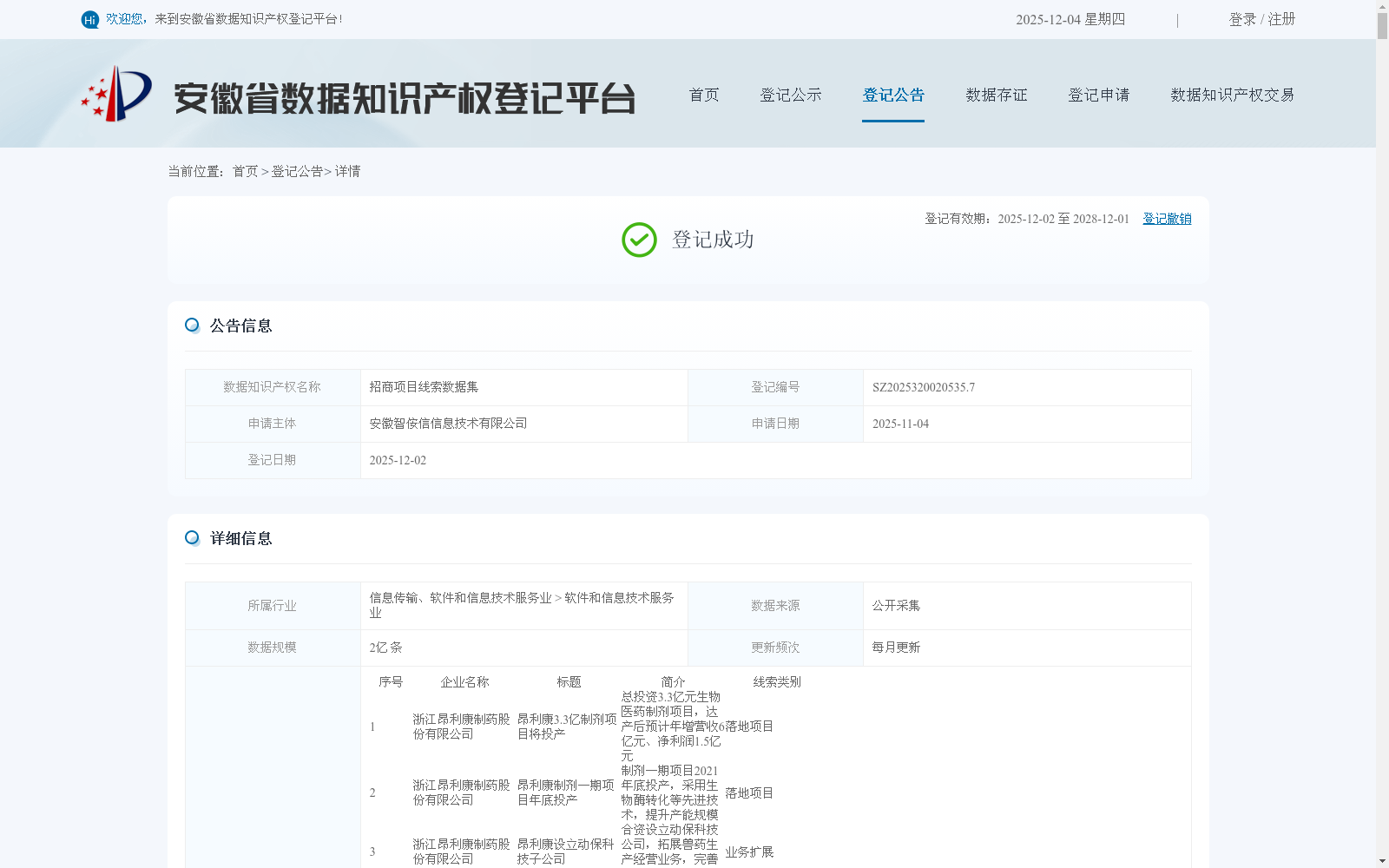Click the date 2025-12-04 星期四
The width and height of the screenshot is (1389, 868).
pyautogui.click(x=1070, y=19)
